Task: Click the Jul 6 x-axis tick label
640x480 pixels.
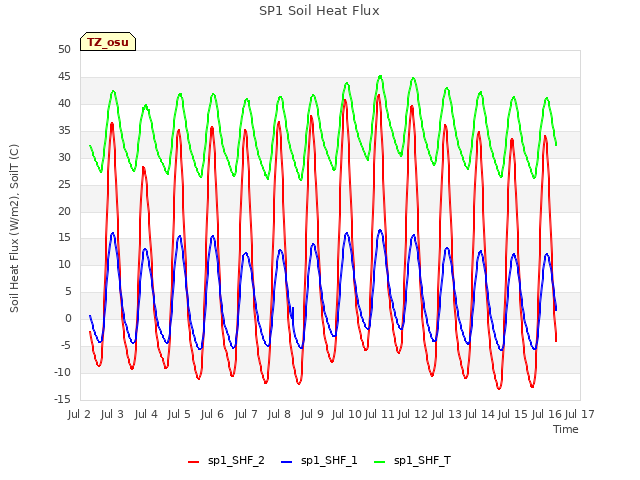Action: pos(212,414)
